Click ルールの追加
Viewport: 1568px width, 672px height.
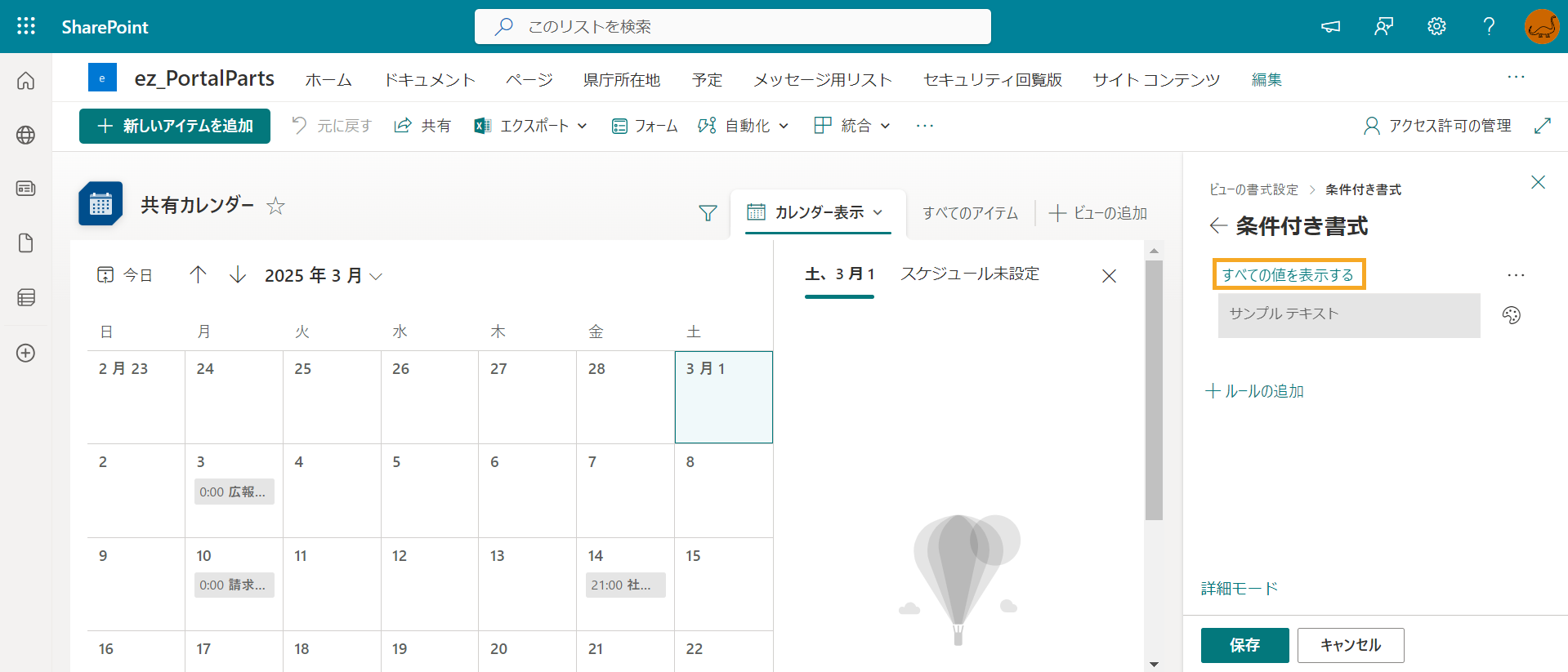pos(1254,391)
